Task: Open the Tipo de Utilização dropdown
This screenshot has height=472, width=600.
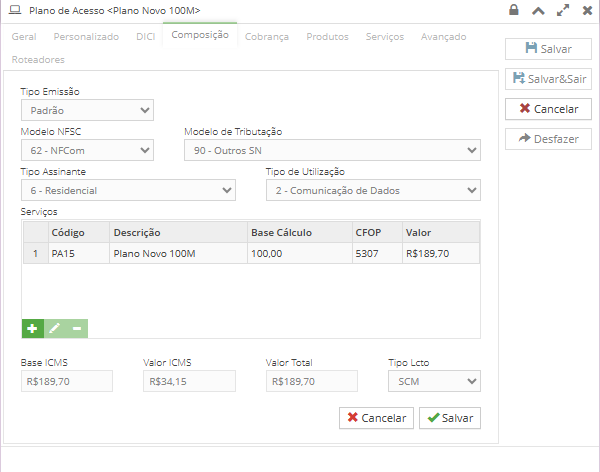Action: [372, 190]
